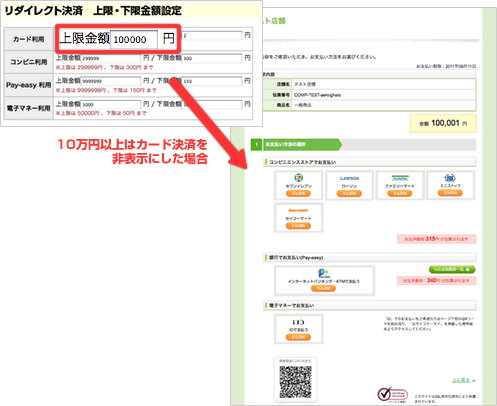Click the convenience store lower limit field 300
The width and height of the screenshot is (497, 406).
pos(212,58)
